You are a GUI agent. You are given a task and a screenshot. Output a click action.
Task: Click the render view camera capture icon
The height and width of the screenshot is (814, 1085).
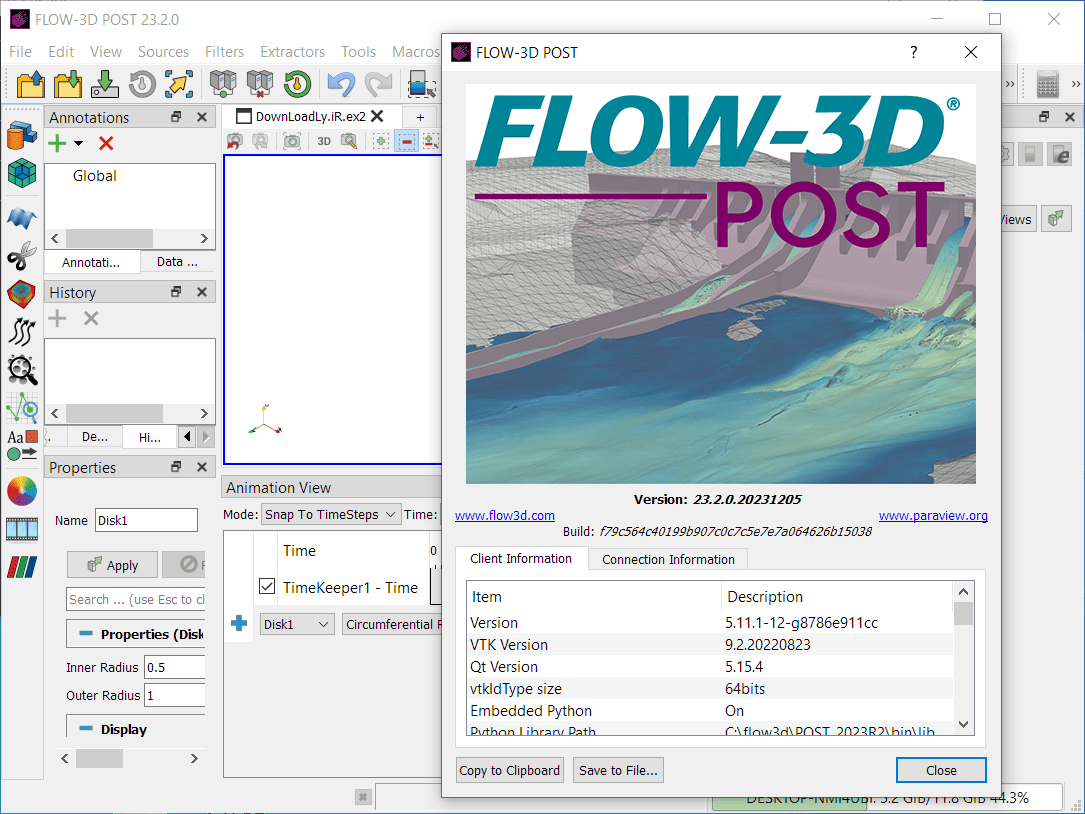pyautogui.click(x=292, y=141)
